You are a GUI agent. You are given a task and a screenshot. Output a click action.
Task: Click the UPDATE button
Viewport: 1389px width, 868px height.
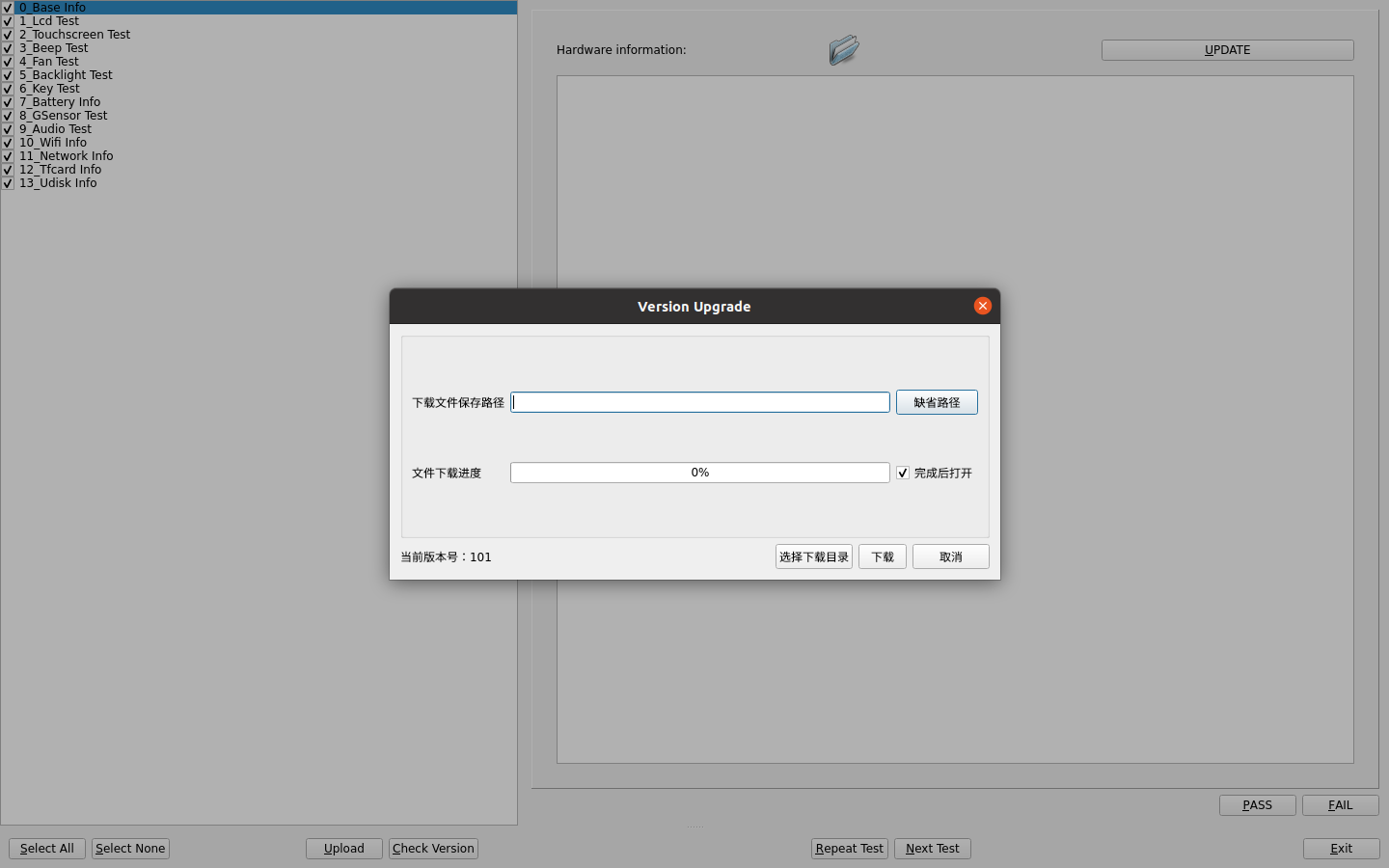tap(1228, 50)
